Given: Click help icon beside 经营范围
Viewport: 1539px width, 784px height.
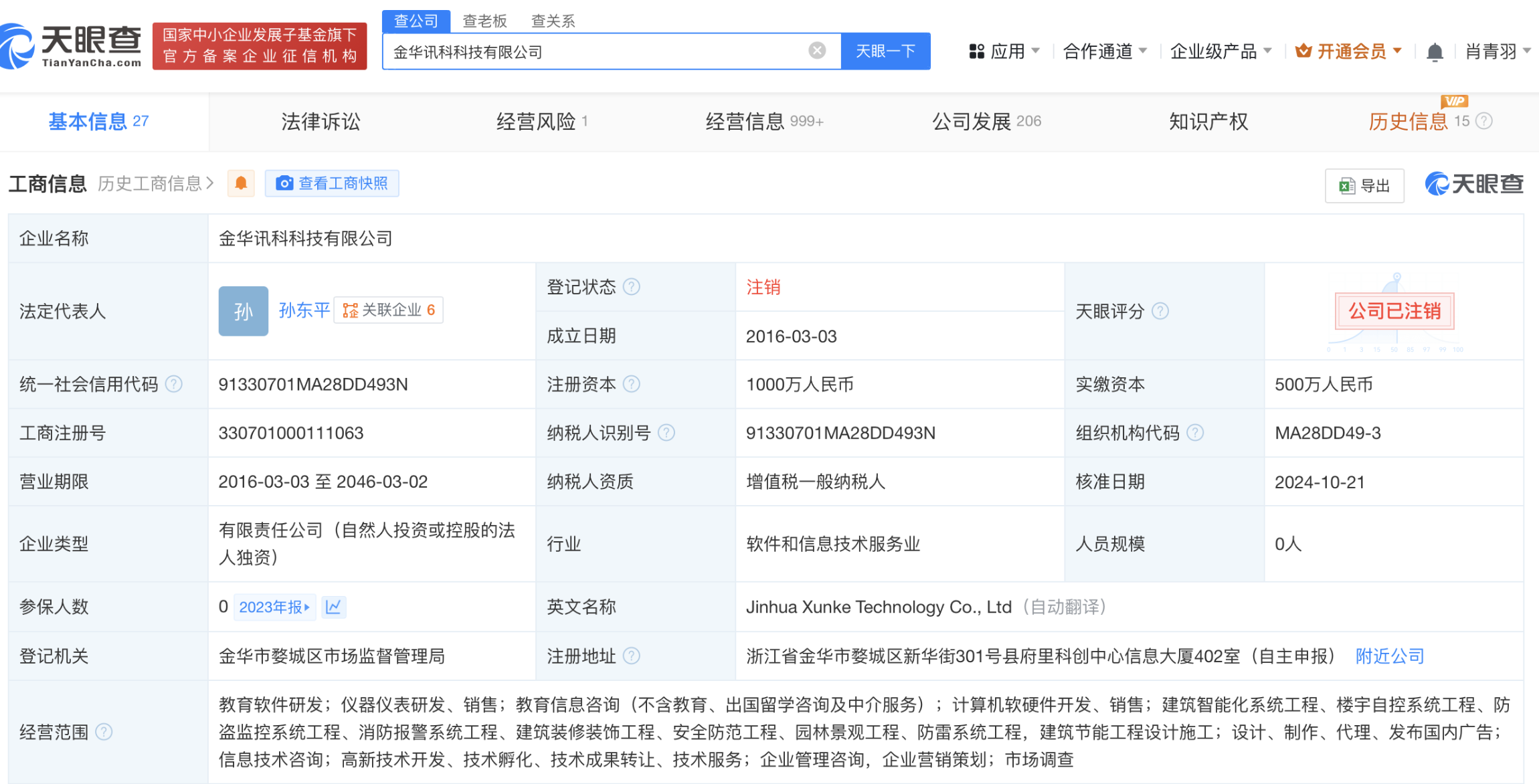Looking at the screenshot, I should click(104, 732).
